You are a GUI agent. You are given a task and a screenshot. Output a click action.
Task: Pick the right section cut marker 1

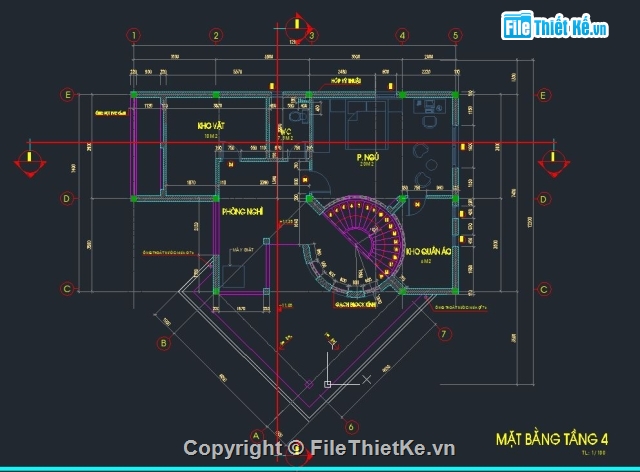click(553, 163)
